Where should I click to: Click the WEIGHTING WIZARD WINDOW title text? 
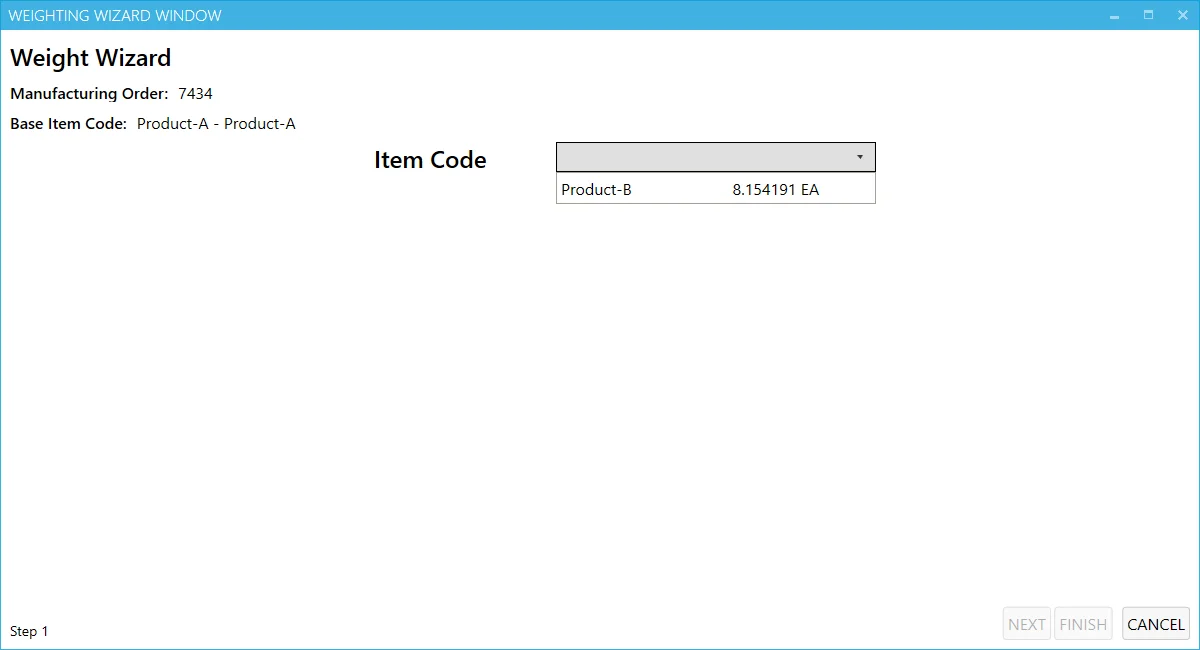[115, 16]
